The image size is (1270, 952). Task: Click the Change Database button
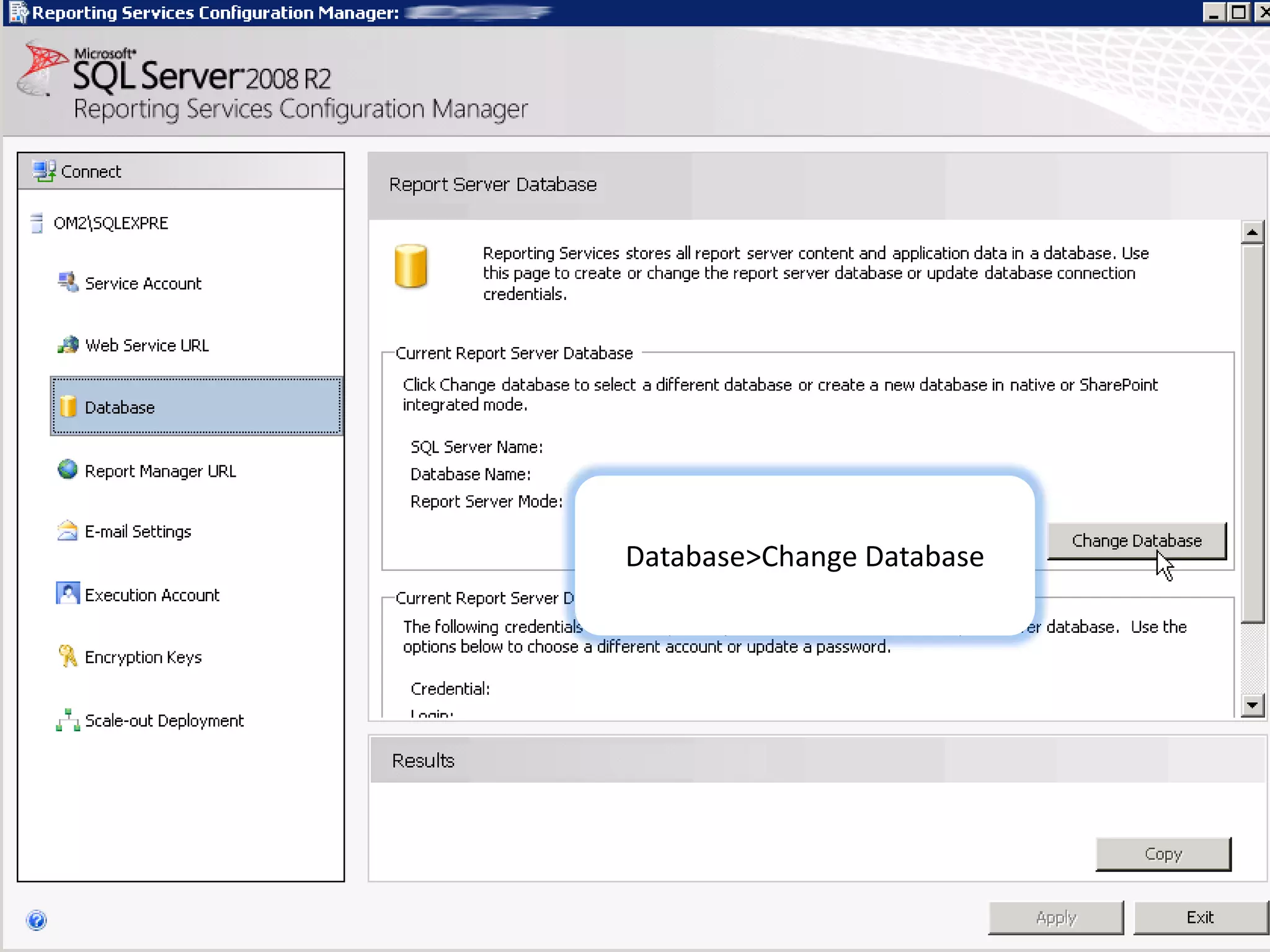[1137, 540]
